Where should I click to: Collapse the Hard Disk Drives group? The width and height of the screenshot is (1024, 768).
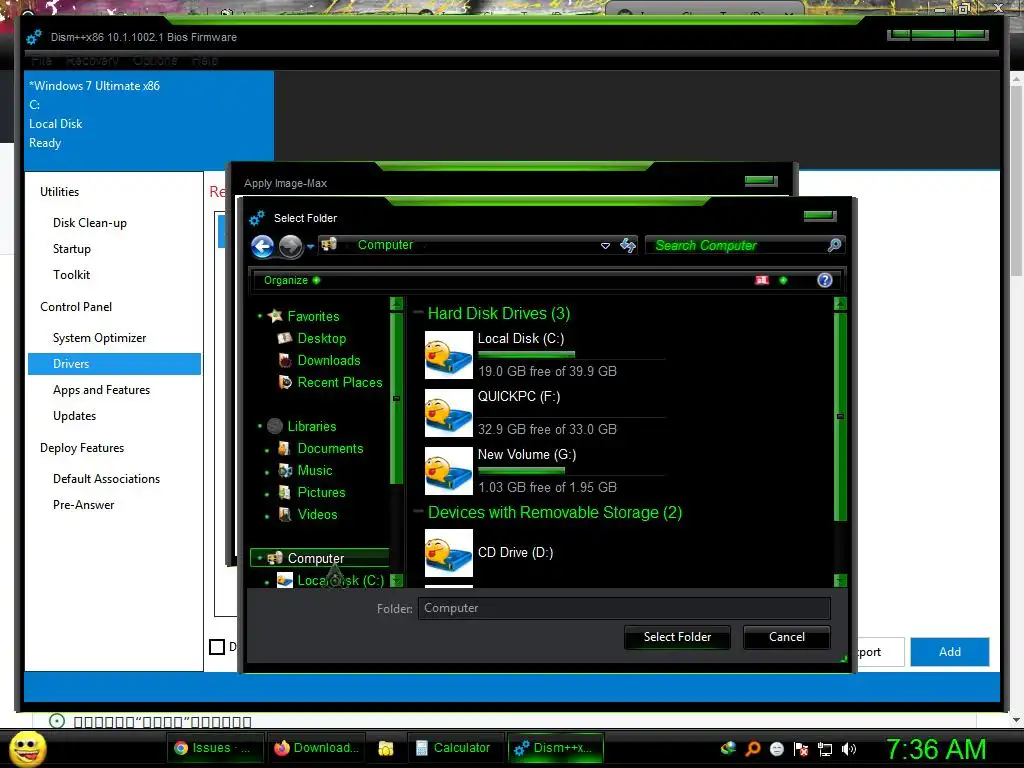419,313
